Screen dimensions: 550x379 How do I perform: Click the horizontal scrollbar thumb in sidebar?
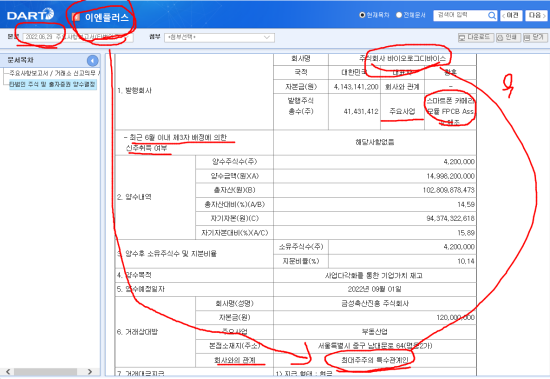coord(45,372)
